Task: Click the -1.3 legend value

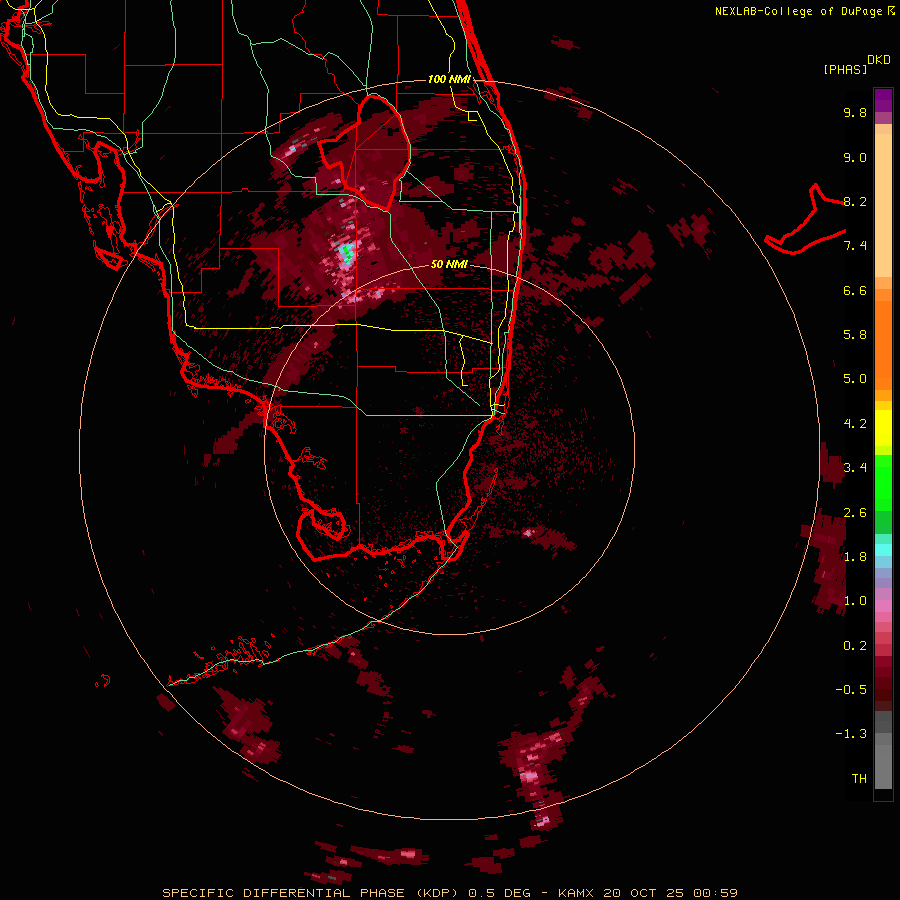Action: pos(851,734)
